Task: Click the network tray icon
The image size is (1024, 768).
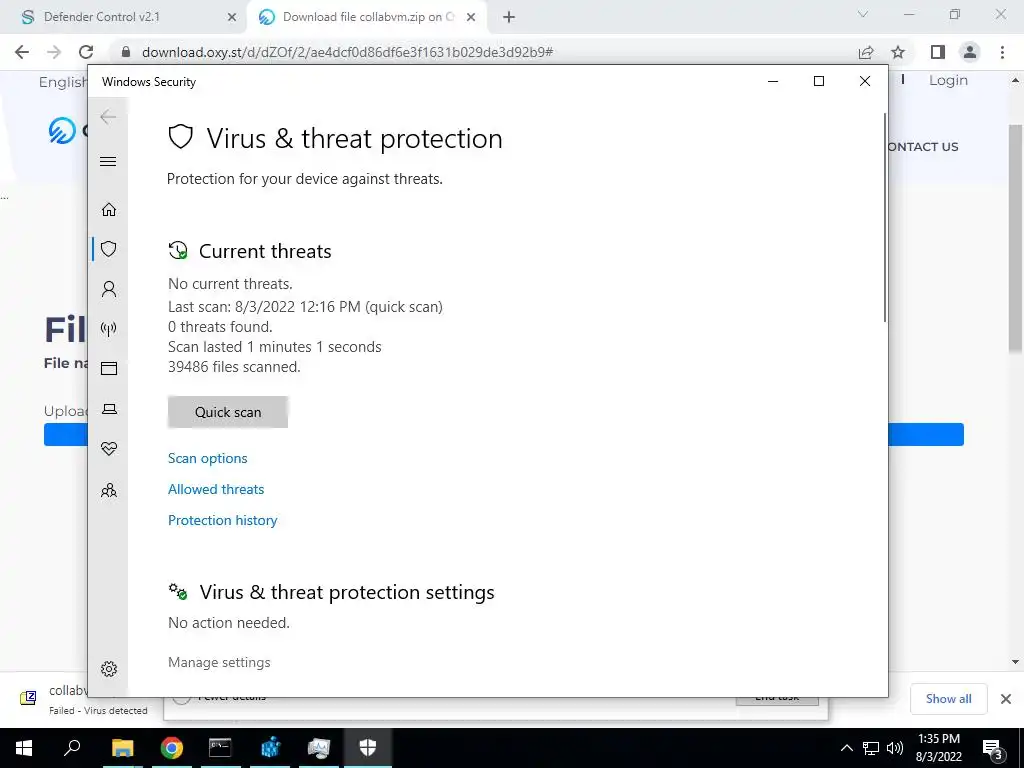Action: point(871,748)
